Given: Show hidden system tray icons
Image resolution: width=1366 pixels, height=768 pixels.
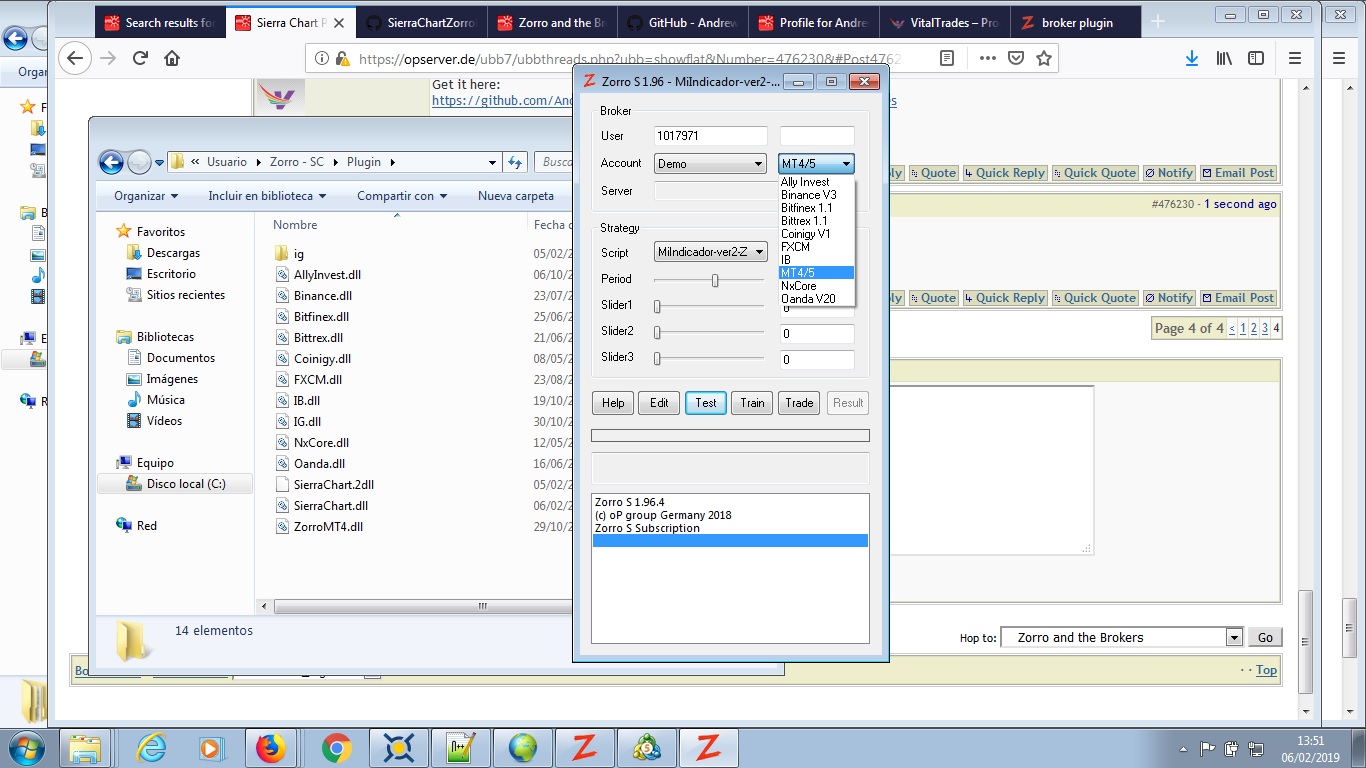Looking at the screenshot, I should click(x=1185, y=748).
